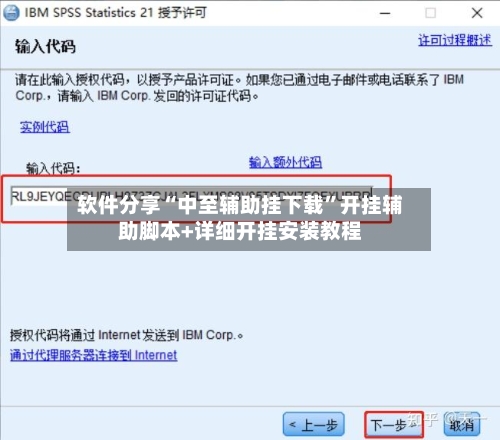
Task: Click the 输入额外代码 link
Action: [285, 162]
